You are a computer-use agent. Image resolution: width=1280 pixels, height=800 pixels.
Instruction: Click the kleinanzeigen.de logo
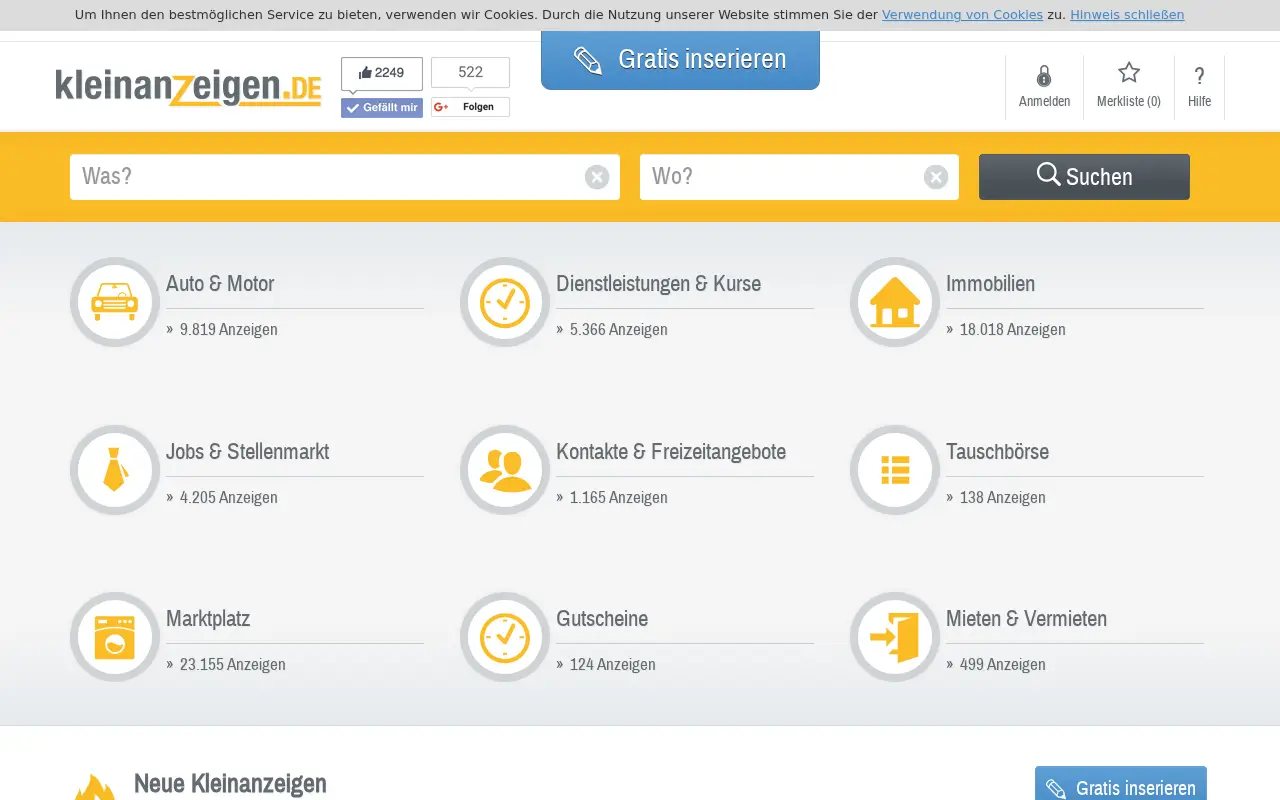(x=188, y=87)
